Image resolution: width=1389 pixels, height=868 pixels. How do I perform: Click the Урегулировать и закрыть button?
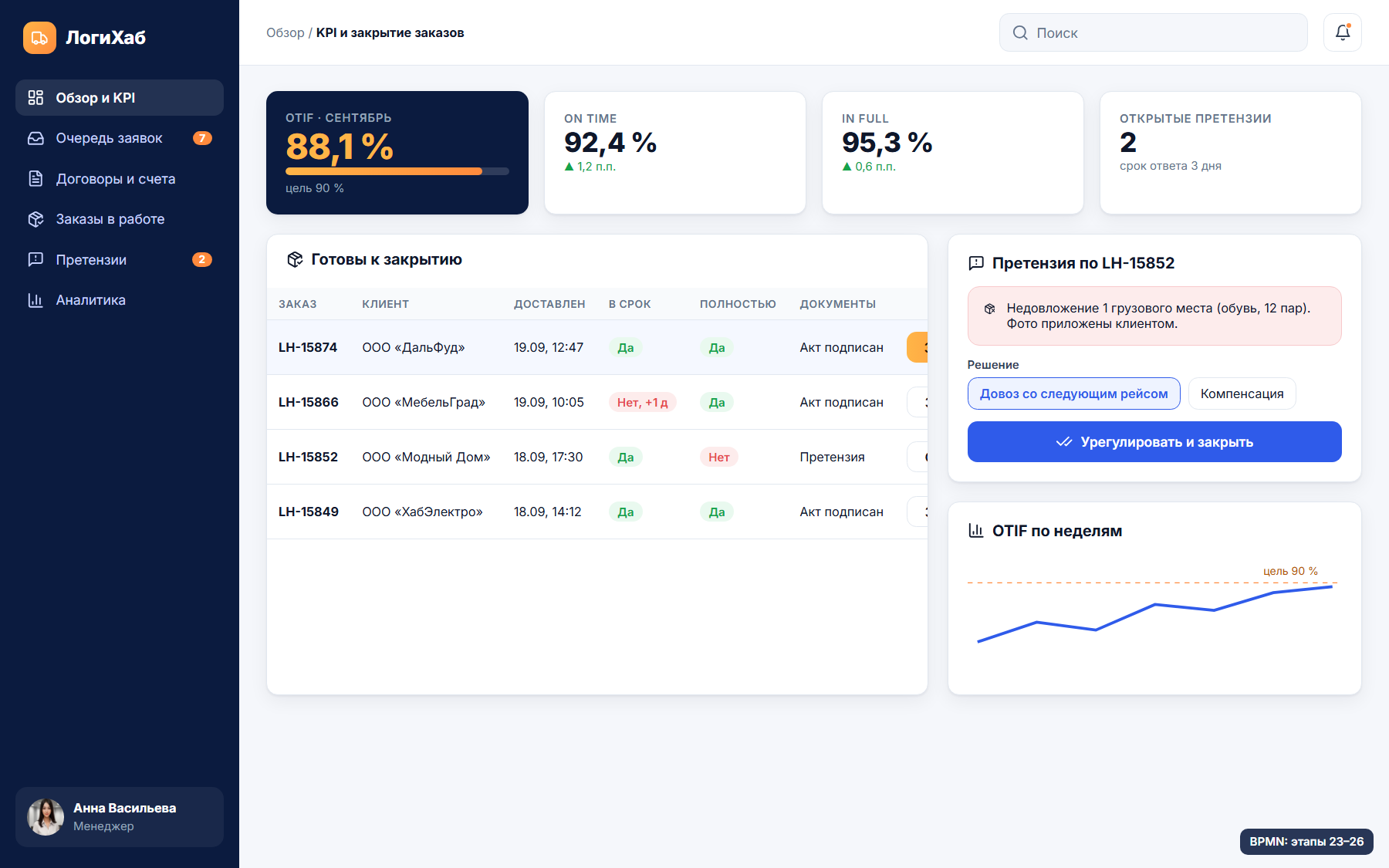[x=1154, y=442]
